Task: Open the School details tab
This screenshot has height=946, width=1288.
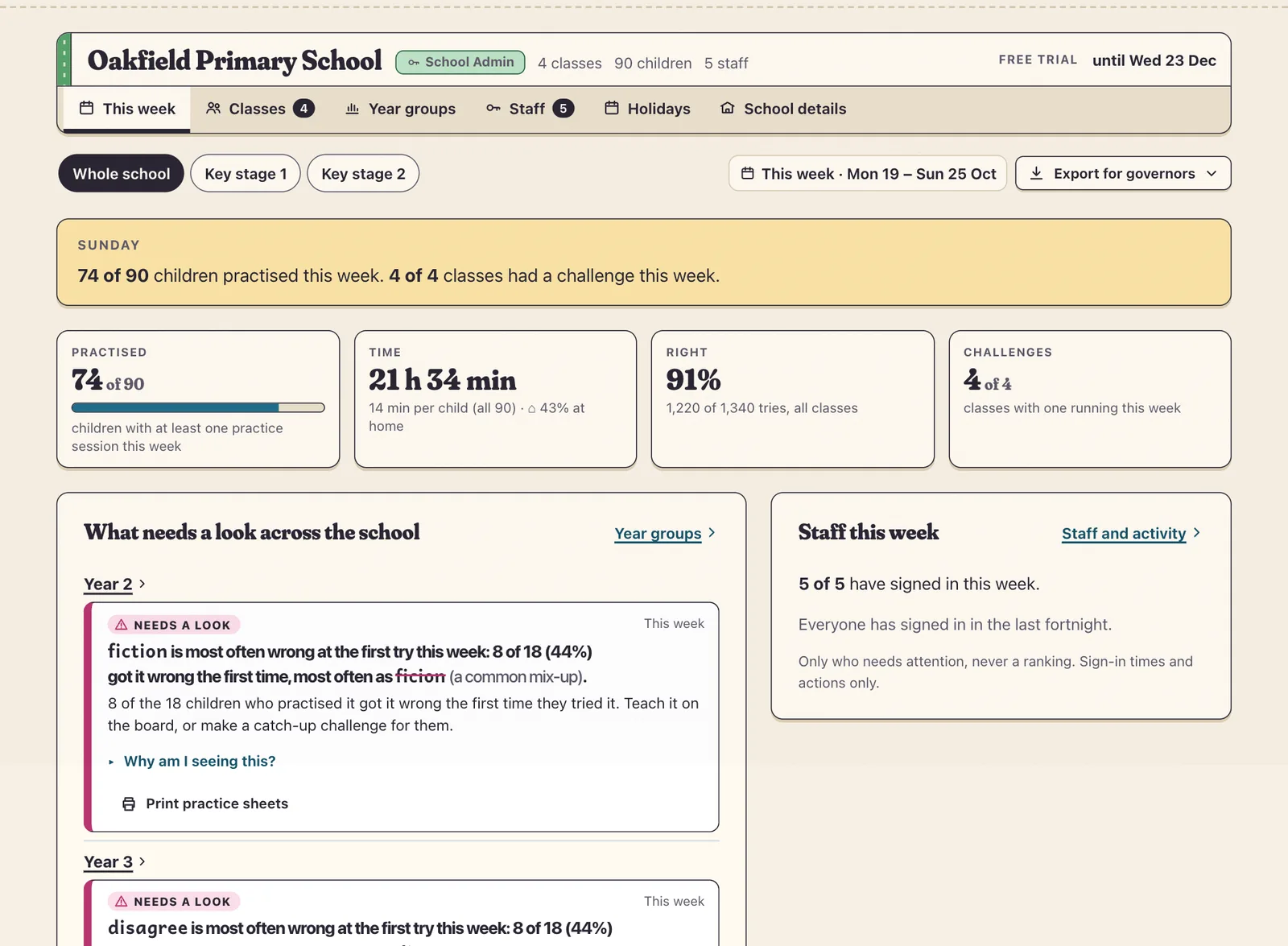Action: 783,109
